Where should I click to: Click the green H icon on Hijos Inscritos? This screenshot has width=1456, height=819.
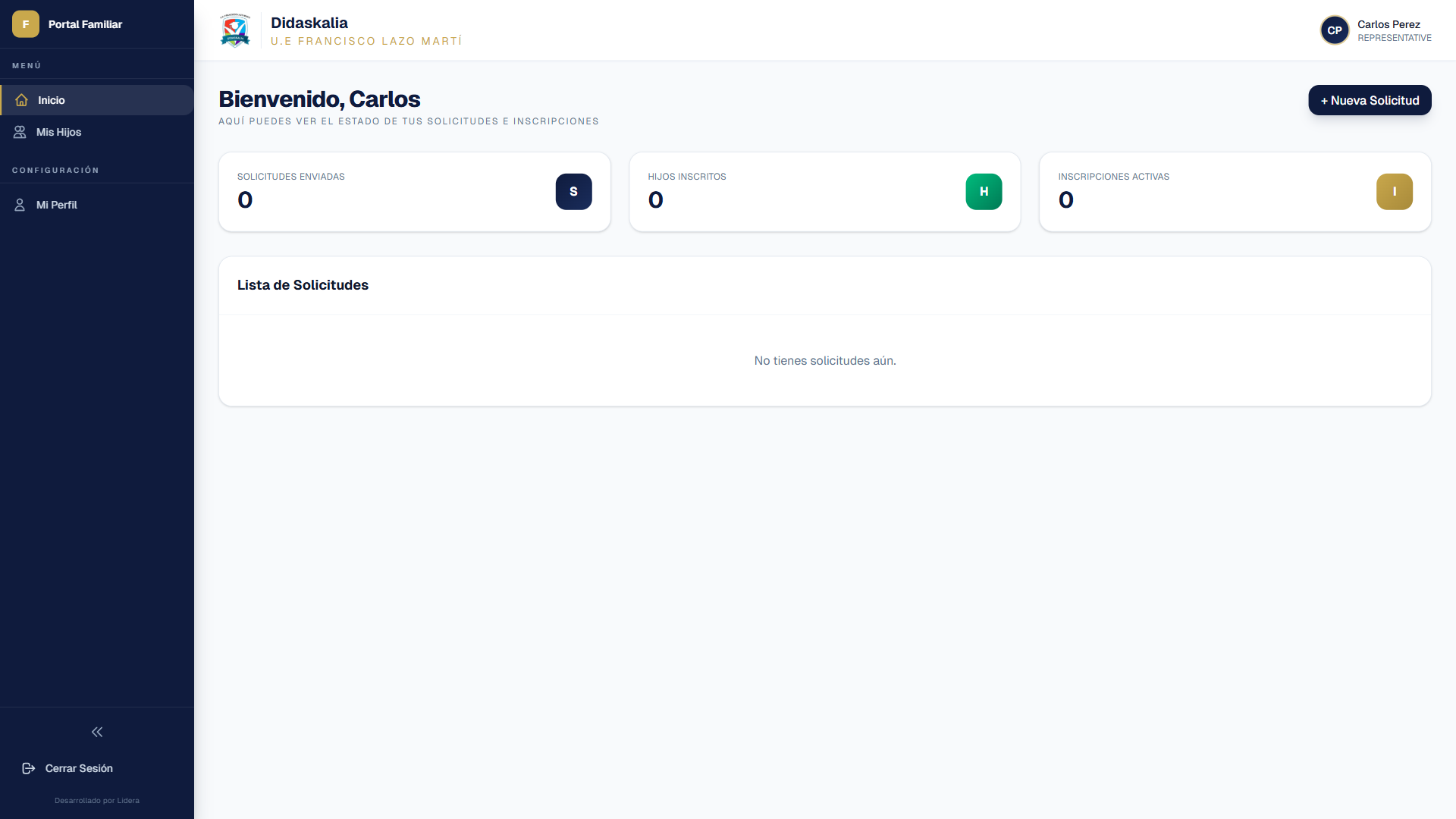pos(984,192)
